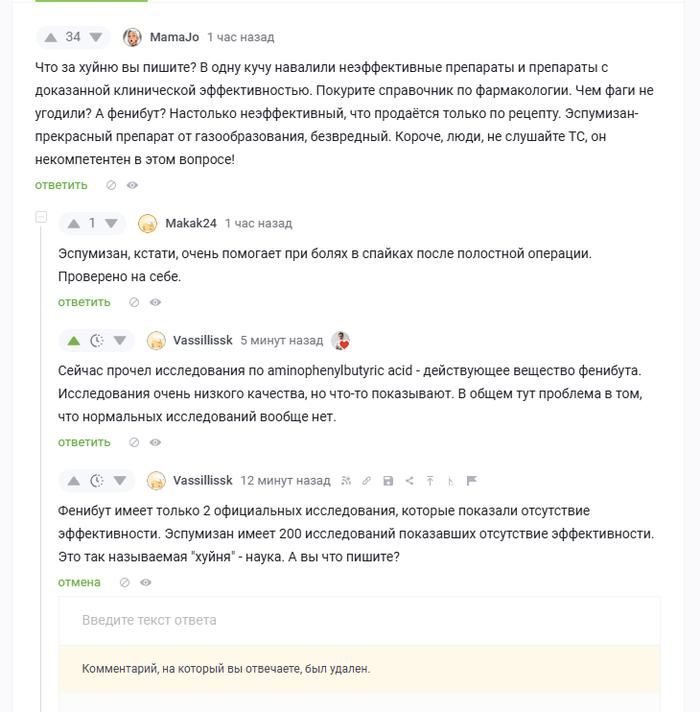
Task: Toggle eye icon under Makak24's comment
Action: tap(155, 302)
